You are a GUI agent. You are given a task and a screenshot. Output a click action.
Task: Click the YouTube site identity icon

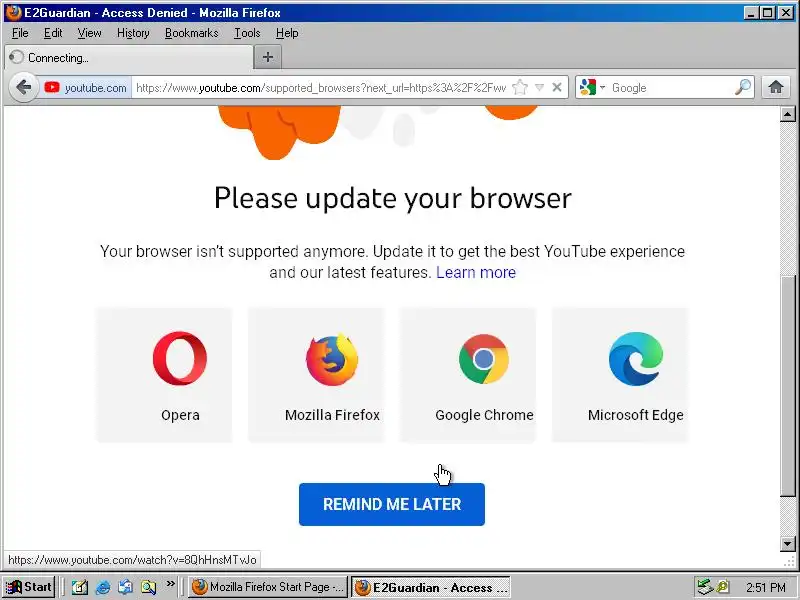[52, 87]
